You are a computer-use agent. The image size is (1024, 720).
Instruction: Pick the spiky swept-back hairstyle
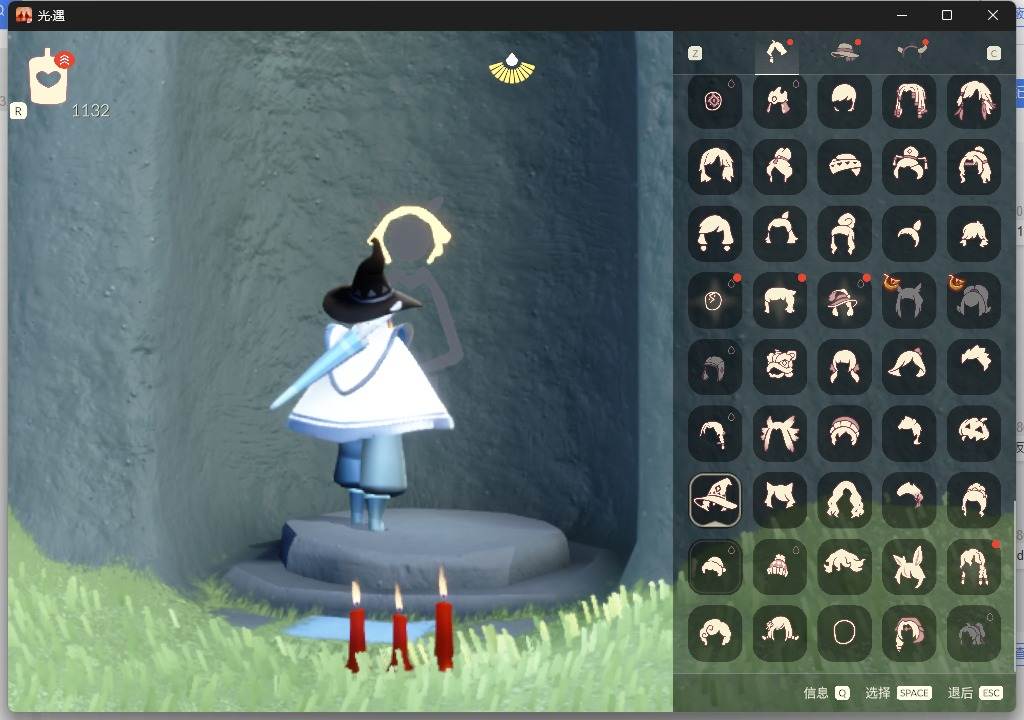coord(973,367)
